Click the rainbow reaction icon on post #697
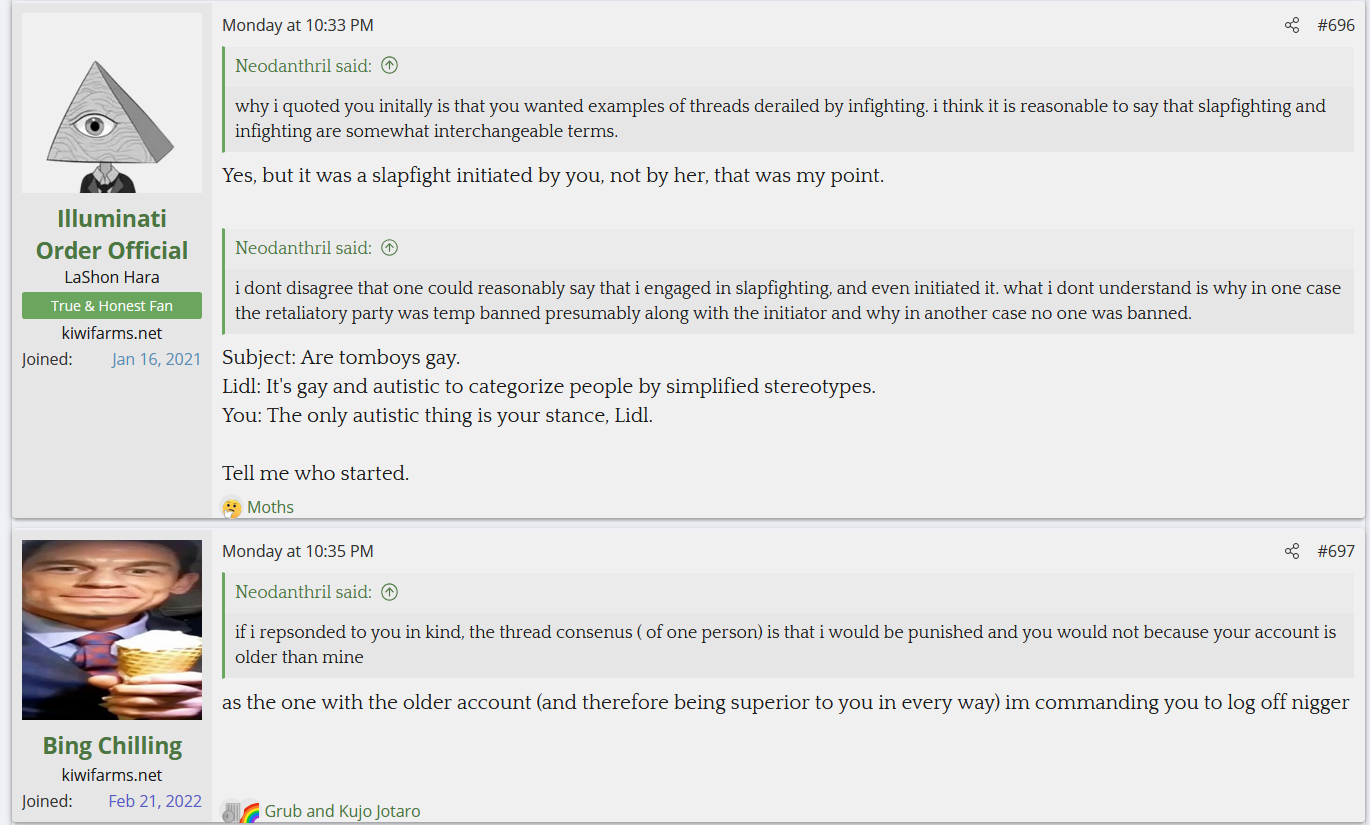1370x825 pixels. [x=250, y=812]
